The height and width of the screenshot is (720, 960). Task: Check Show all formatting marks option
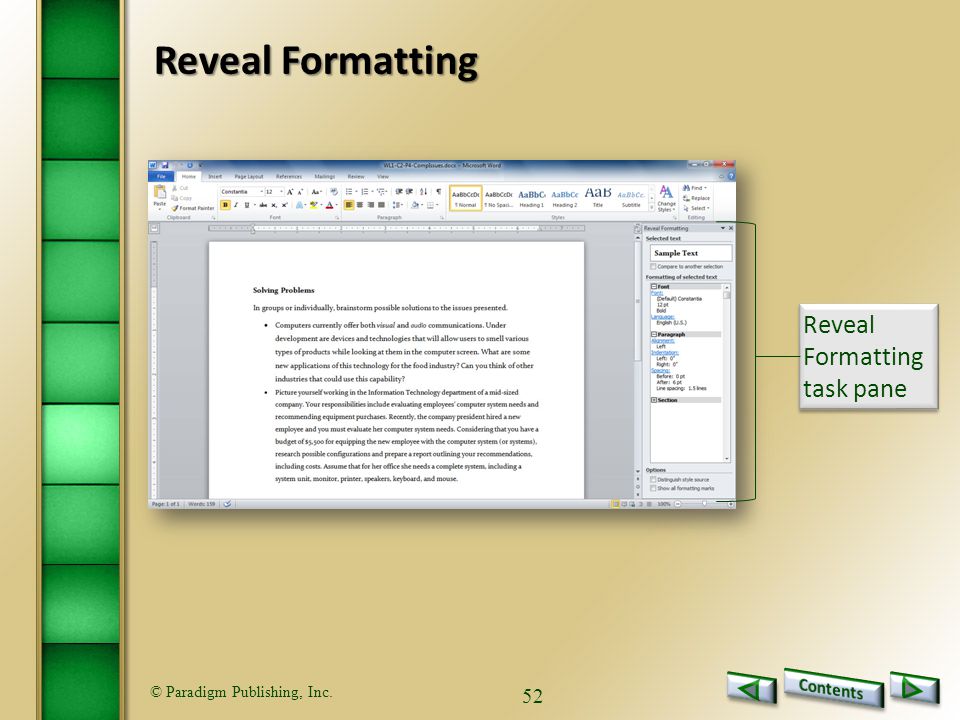pyautogui.click(x=653, y=488)
